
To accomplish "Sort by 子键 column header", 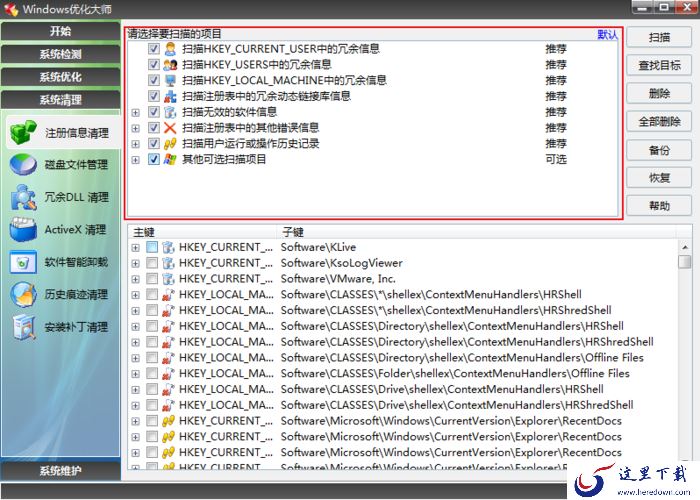I will click(x=476, y=232).
